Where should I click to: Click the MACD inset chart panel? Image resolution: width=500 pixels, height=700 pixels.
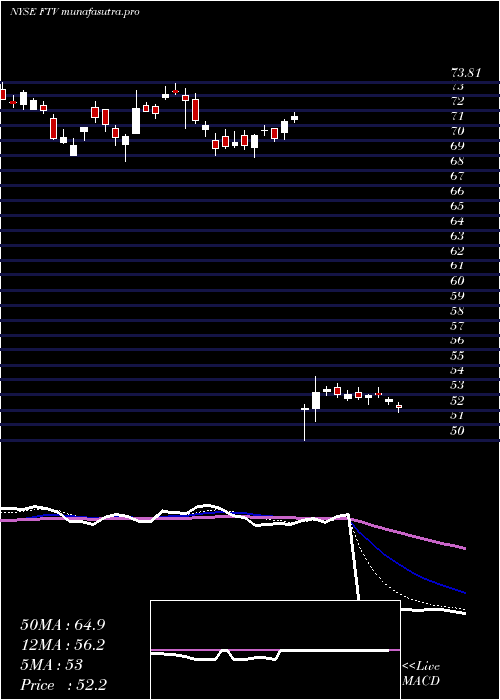point(275,650)
